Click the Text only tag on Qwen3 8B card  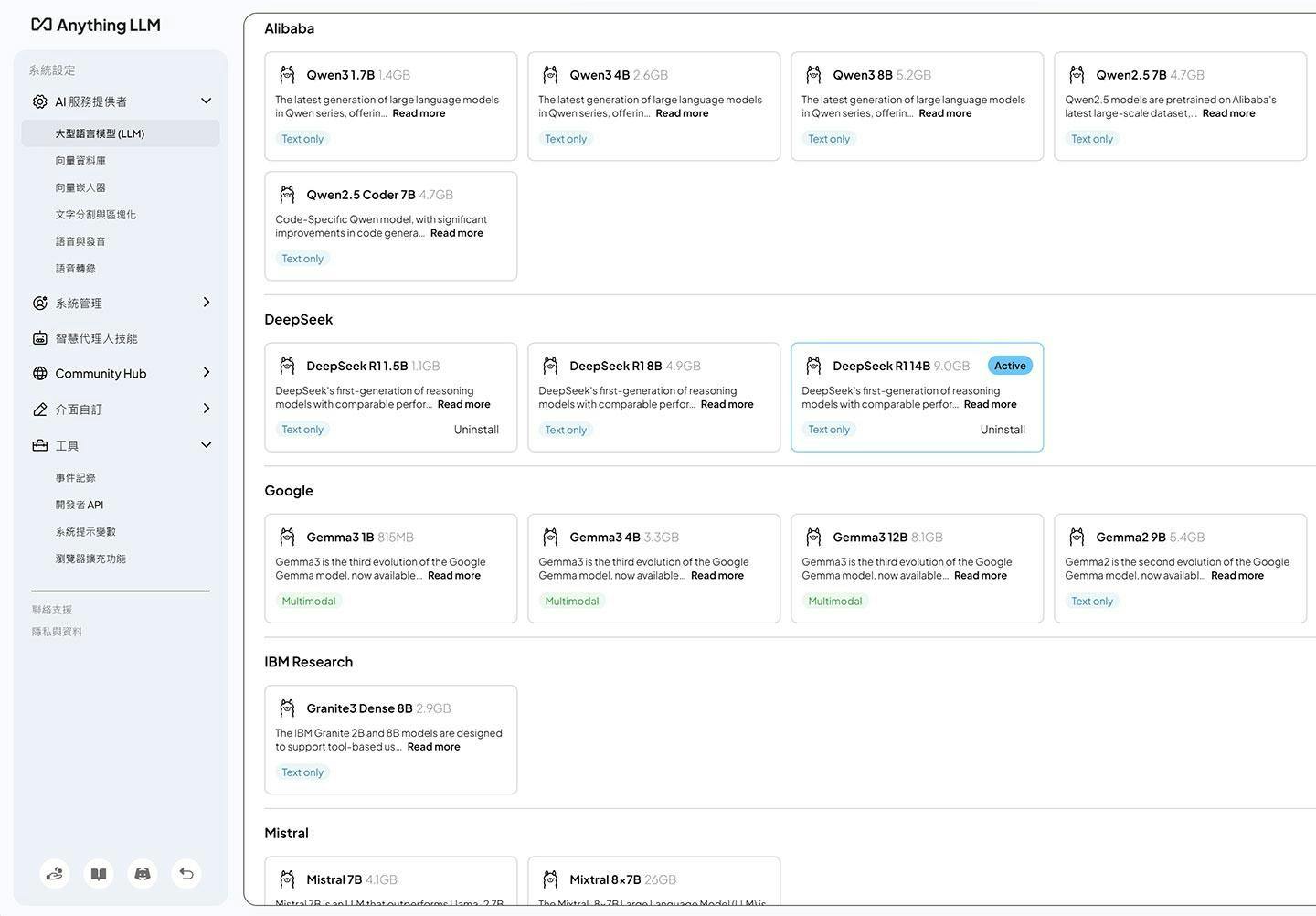pos(829,139)
